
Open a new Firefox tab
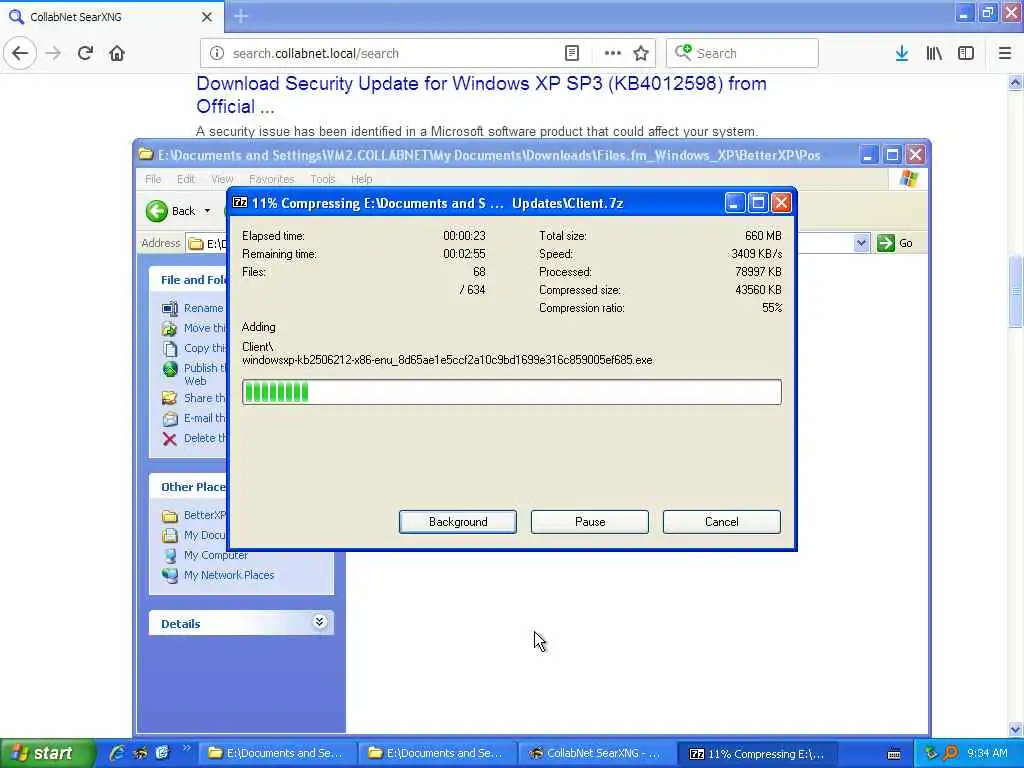pos(241,16)
